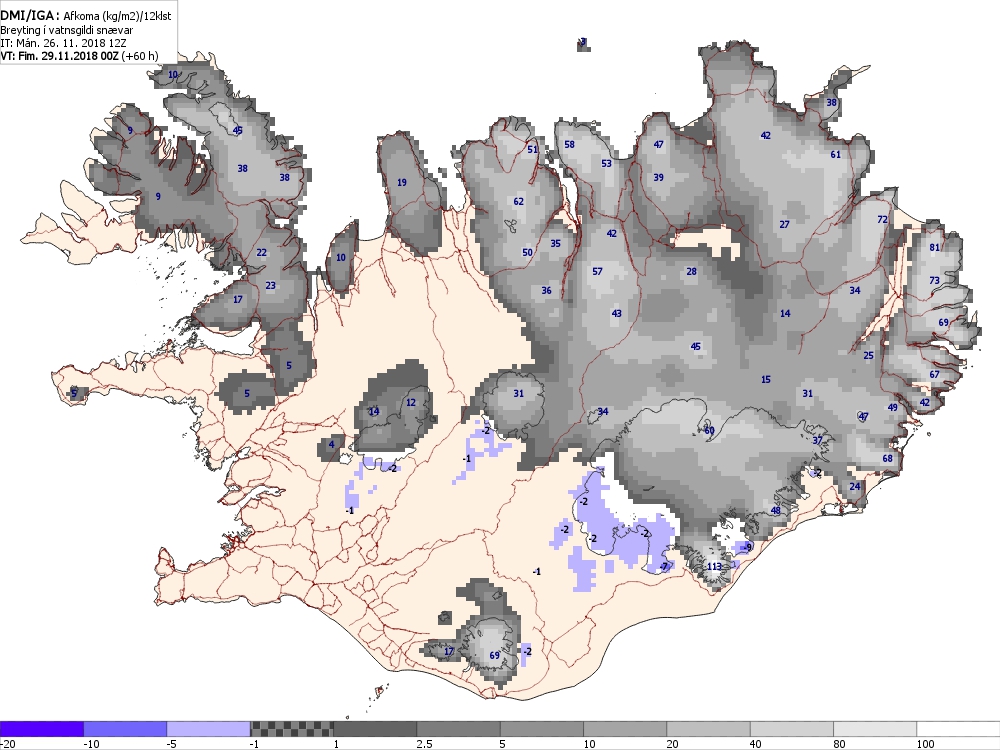Click the light gray legend swatch for 20 to 40
This screenshot has width=1000, height=750.
tap(709, 729)
